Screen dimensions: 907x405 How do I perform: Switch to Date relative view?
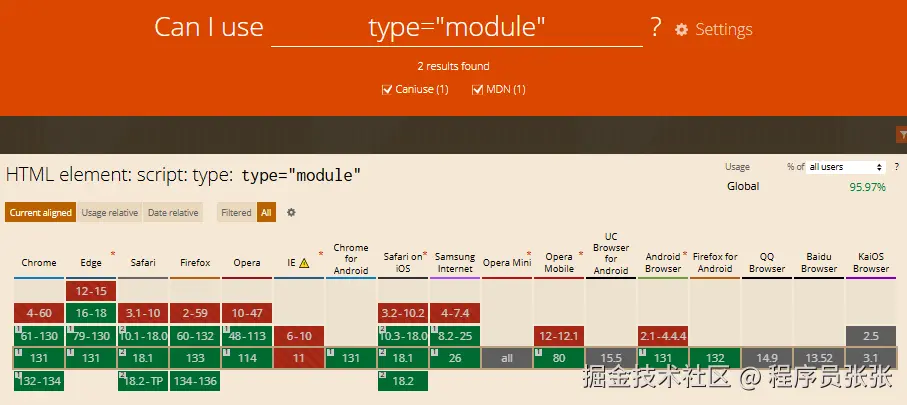click(x=173, y=212)
